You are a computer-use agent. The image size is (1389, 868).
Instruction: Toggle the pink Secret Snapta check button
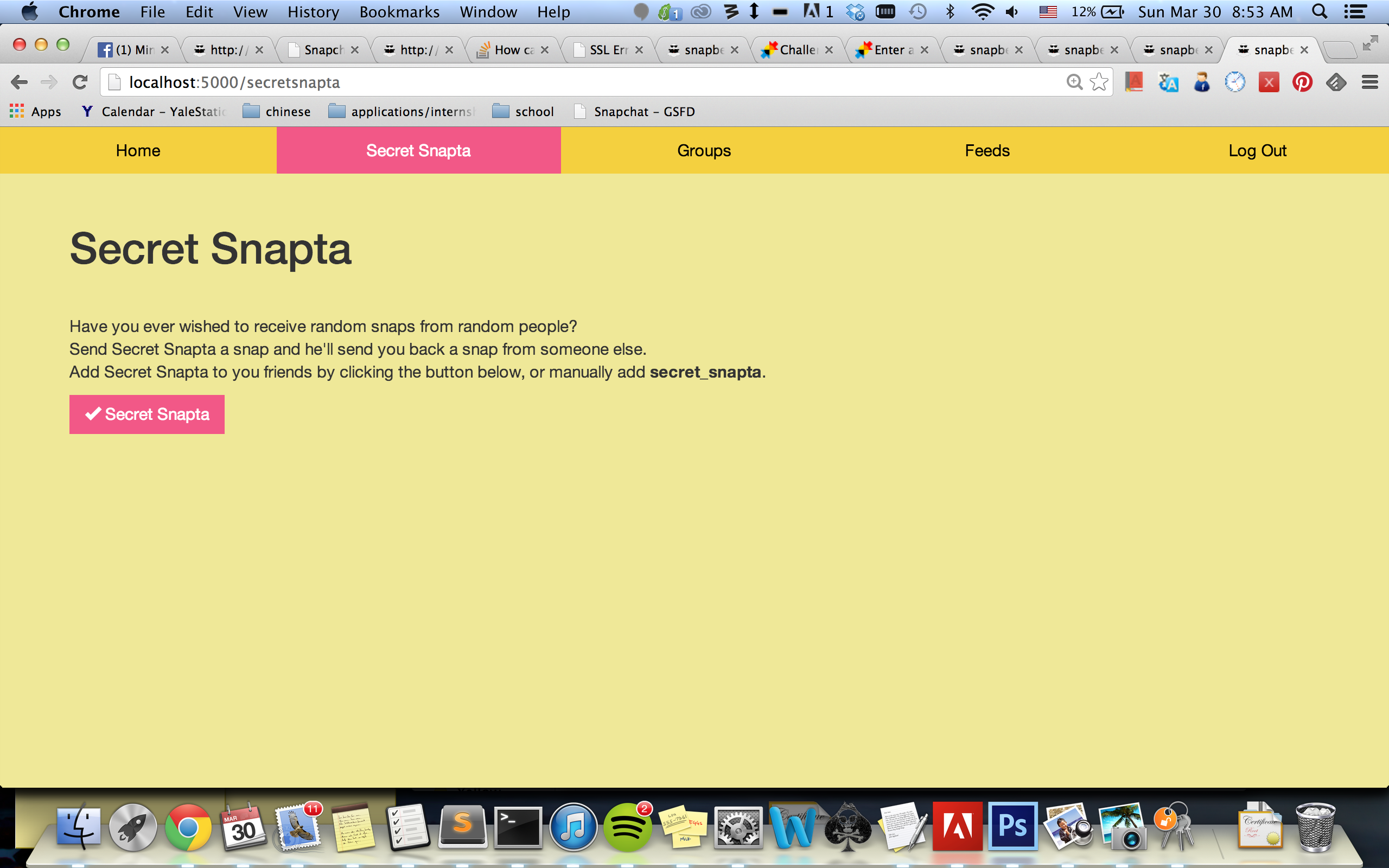147,414
